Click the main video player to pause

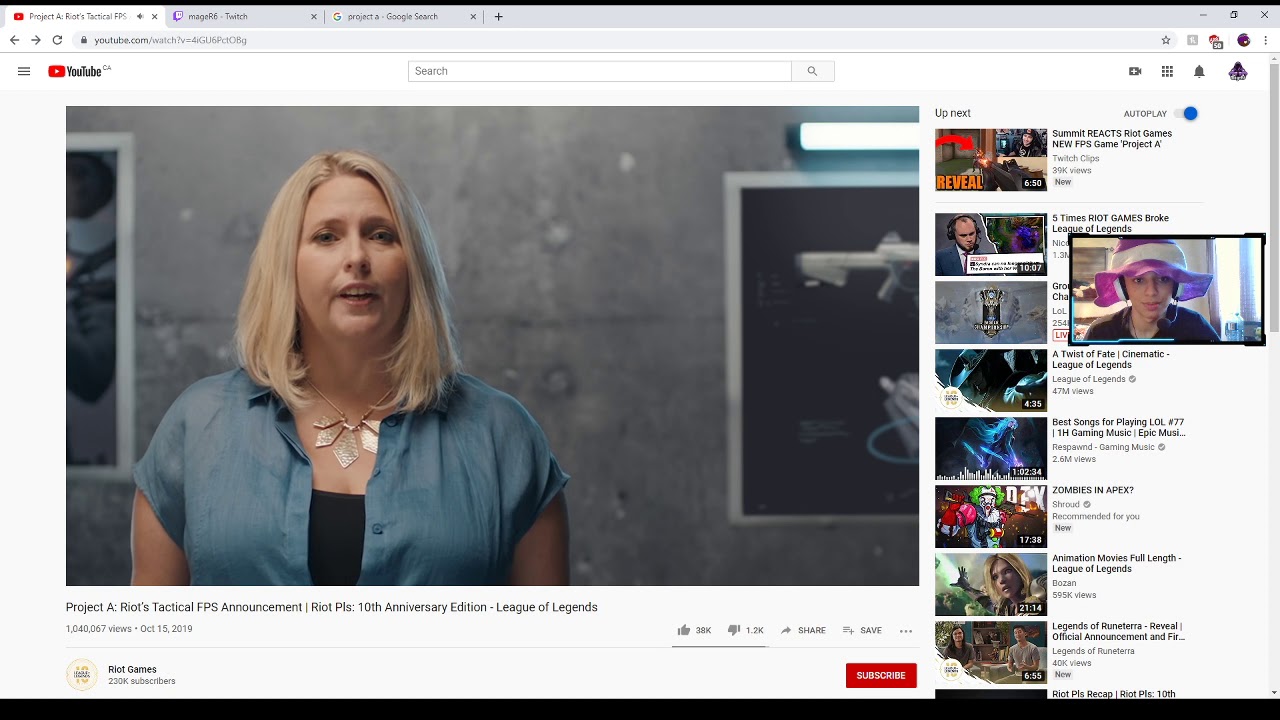coord(492,346)
